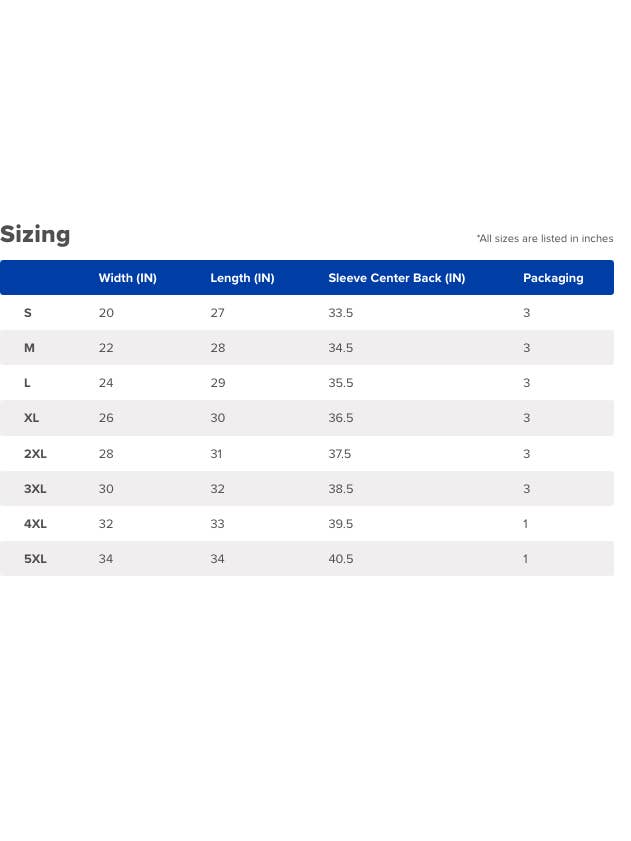Click the Packaging column header
This screenshot has width=631, height=841.
click(553, 278)
